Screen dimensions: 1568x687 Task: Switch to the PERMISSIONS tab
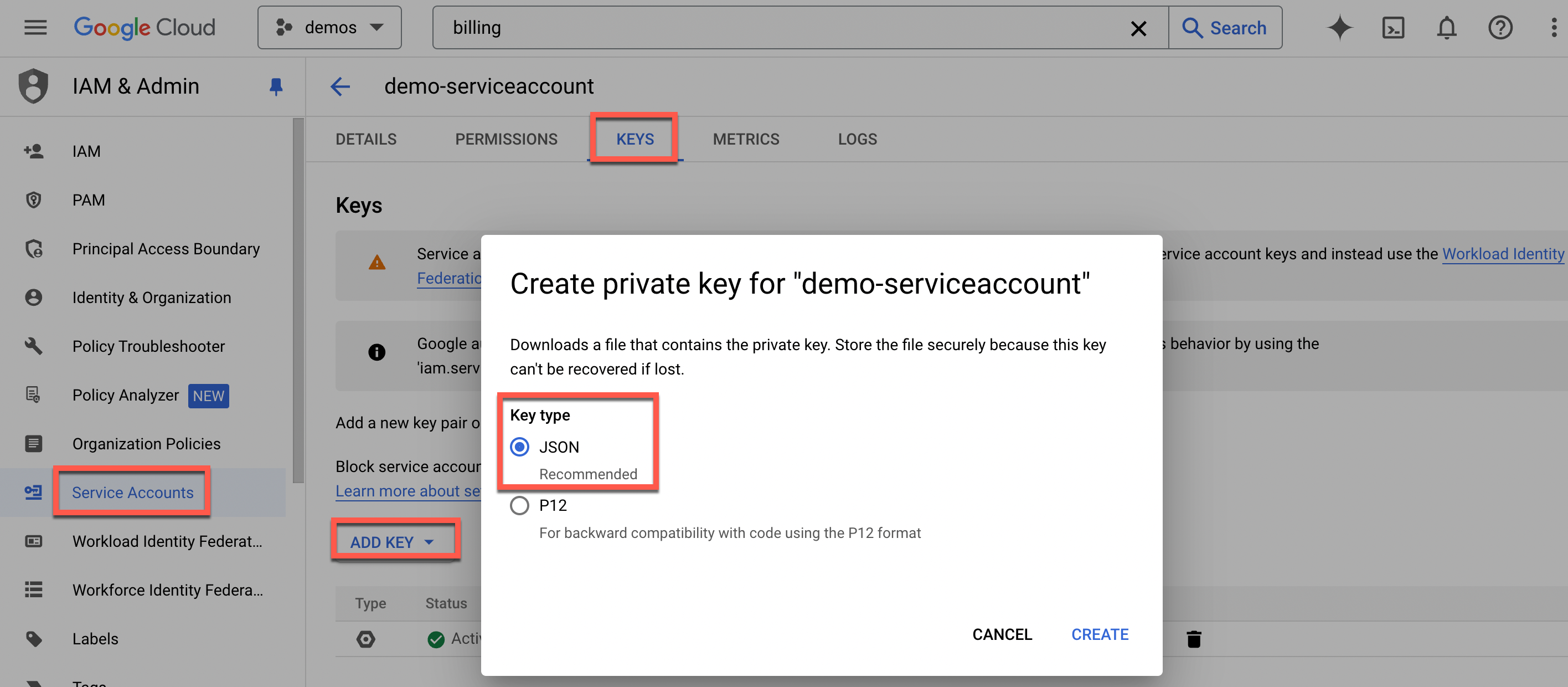pyautogui.click(x=506, y=139)
